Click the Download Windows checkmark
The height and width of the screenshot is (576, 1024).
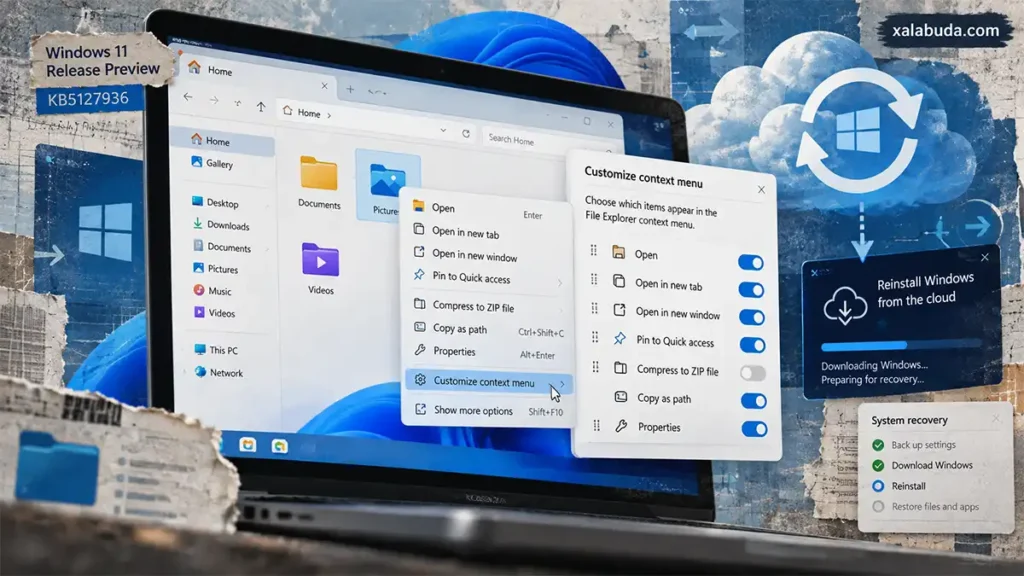pyautogui.click(x=878, y=465)
